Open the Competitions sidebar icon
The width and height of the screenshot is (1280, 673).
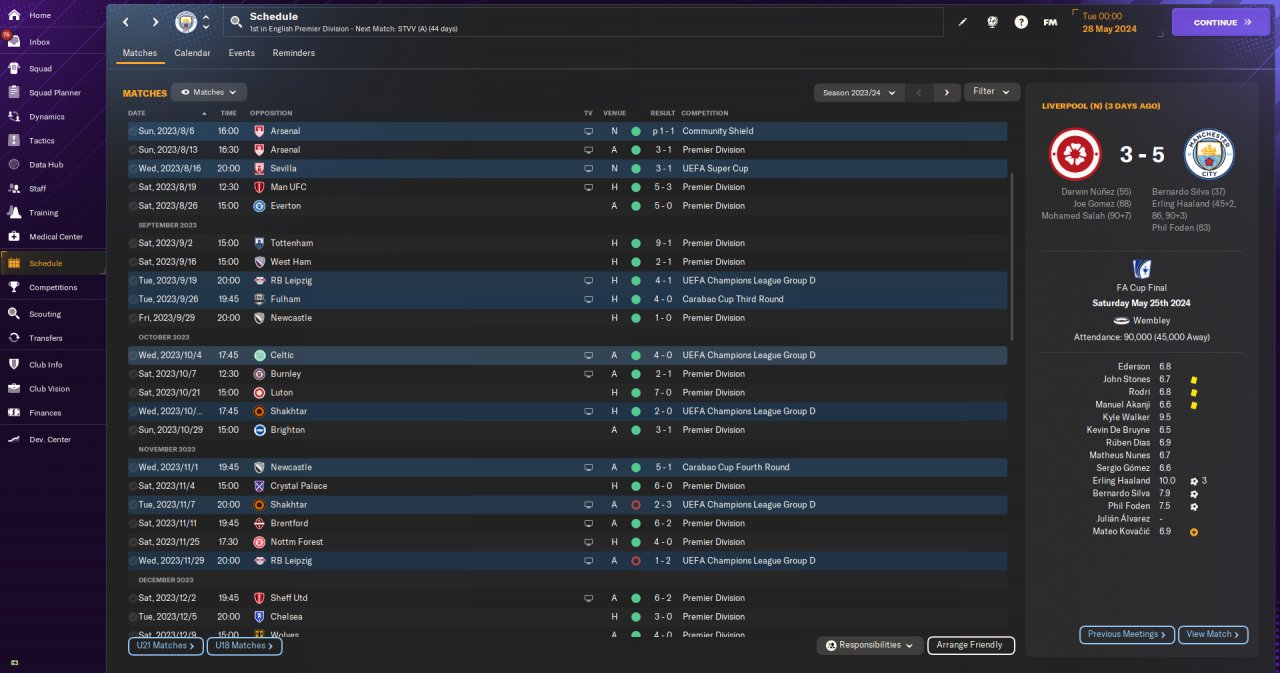[14, 287]
